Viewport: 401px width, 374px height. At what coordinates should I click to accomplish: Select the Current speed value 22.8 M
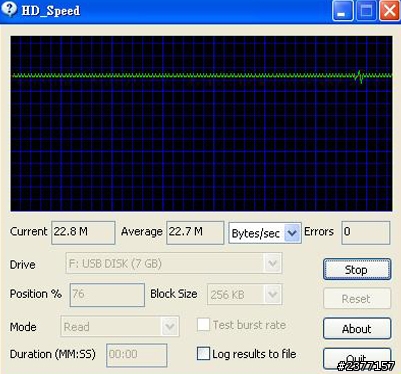point(83,232)
